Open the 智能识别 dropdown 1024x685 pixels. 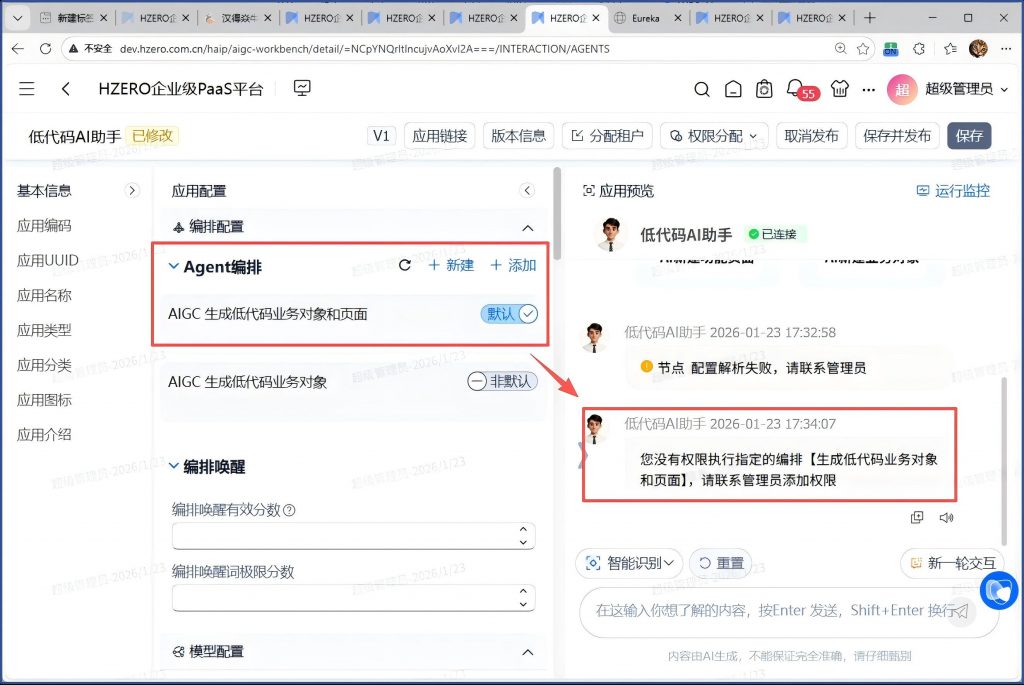click(629, 563)
